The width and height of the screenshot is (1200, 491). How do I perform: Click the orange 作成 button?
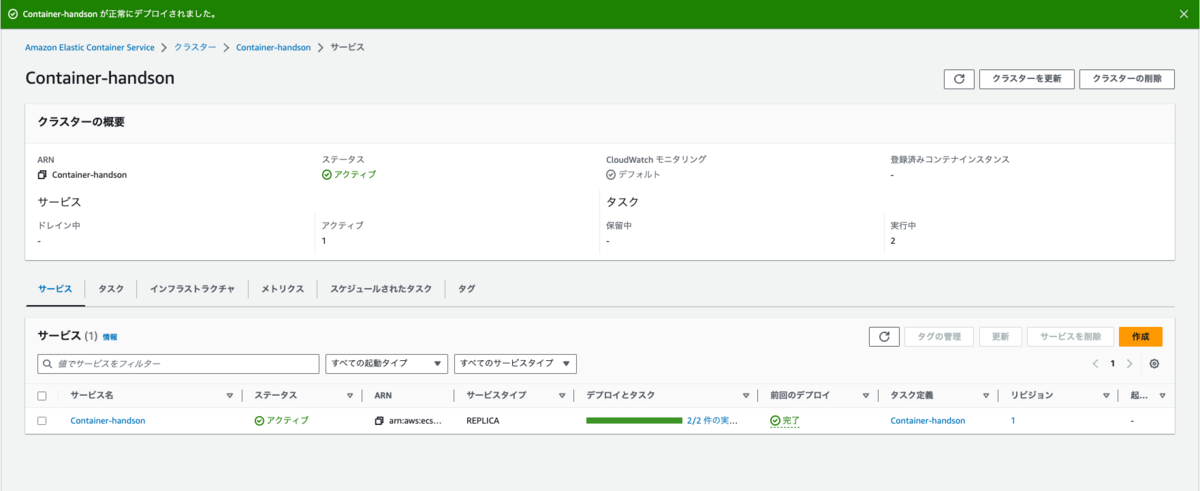coord(1140,337)
